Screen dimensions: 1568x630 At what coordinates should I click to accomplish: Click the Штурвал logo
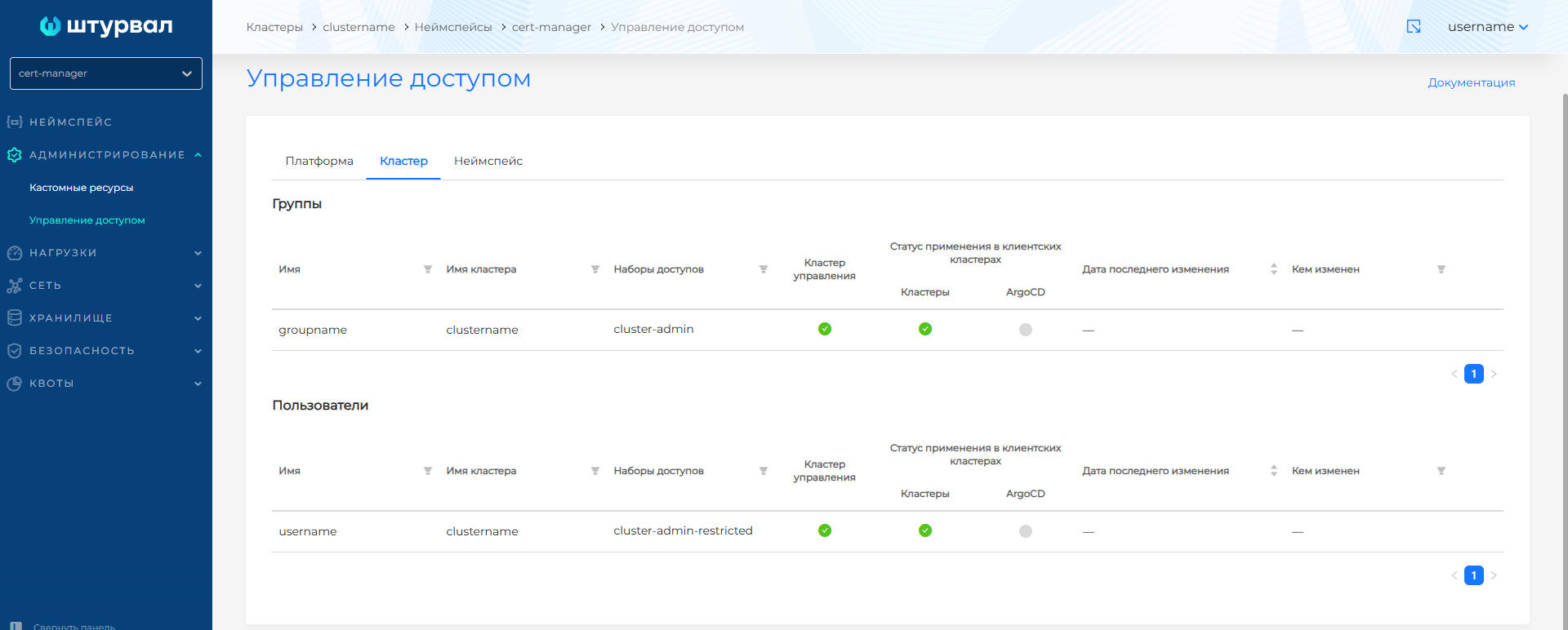pos(106,26)
